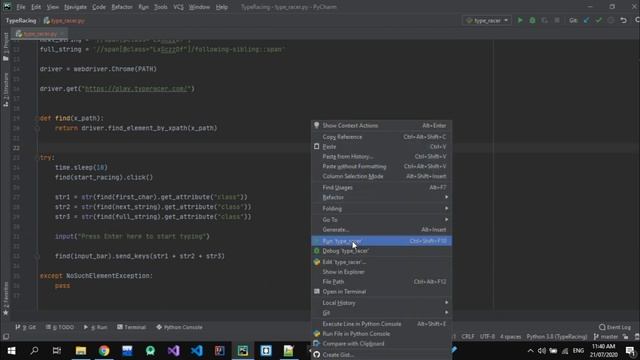
Task: Open the Window menu
Action: [x=199, y=7]
